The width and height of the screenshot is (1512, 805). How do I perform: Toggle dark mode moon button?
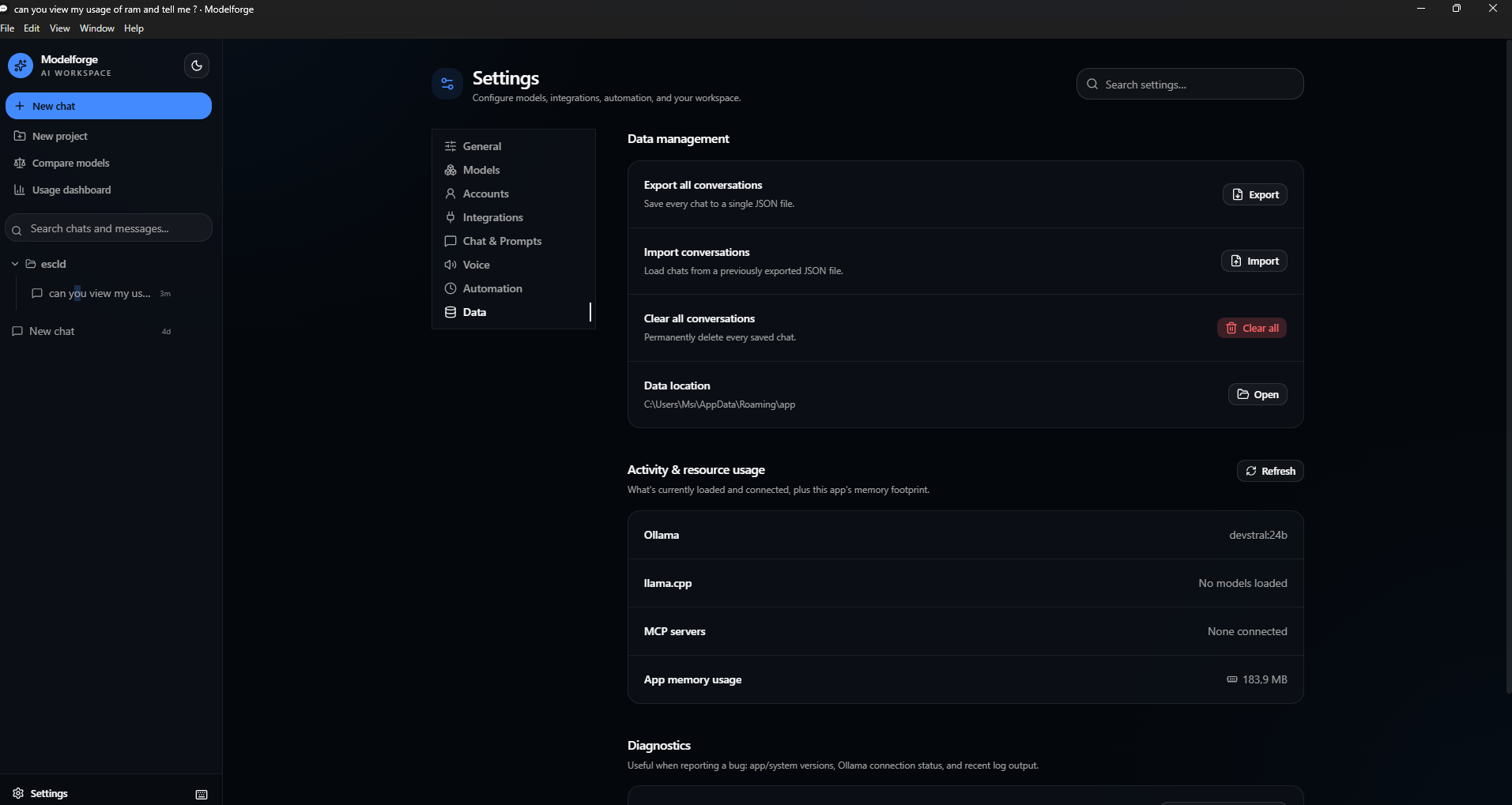[197, 66]
